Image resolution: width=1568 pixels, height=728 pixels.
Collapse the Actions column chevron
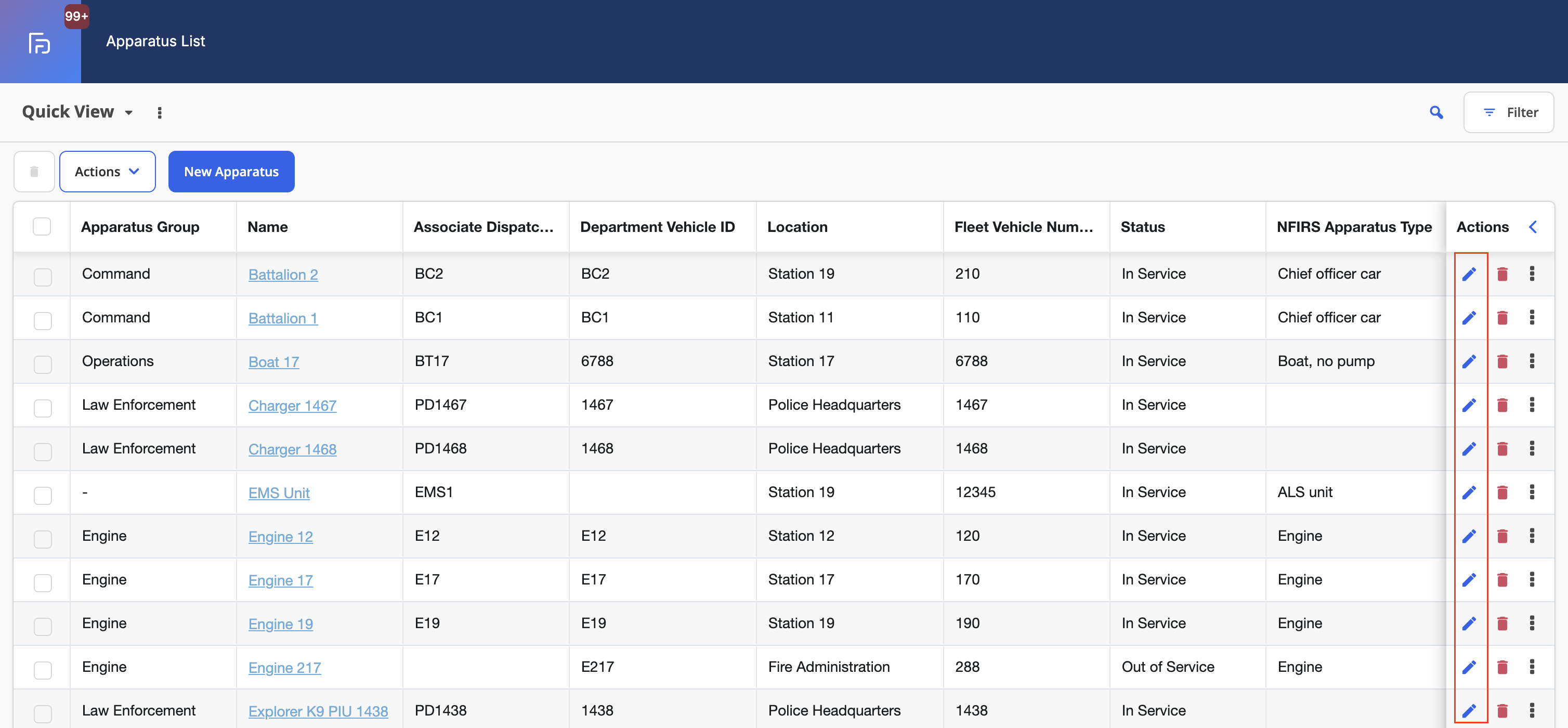[1533, 227]
